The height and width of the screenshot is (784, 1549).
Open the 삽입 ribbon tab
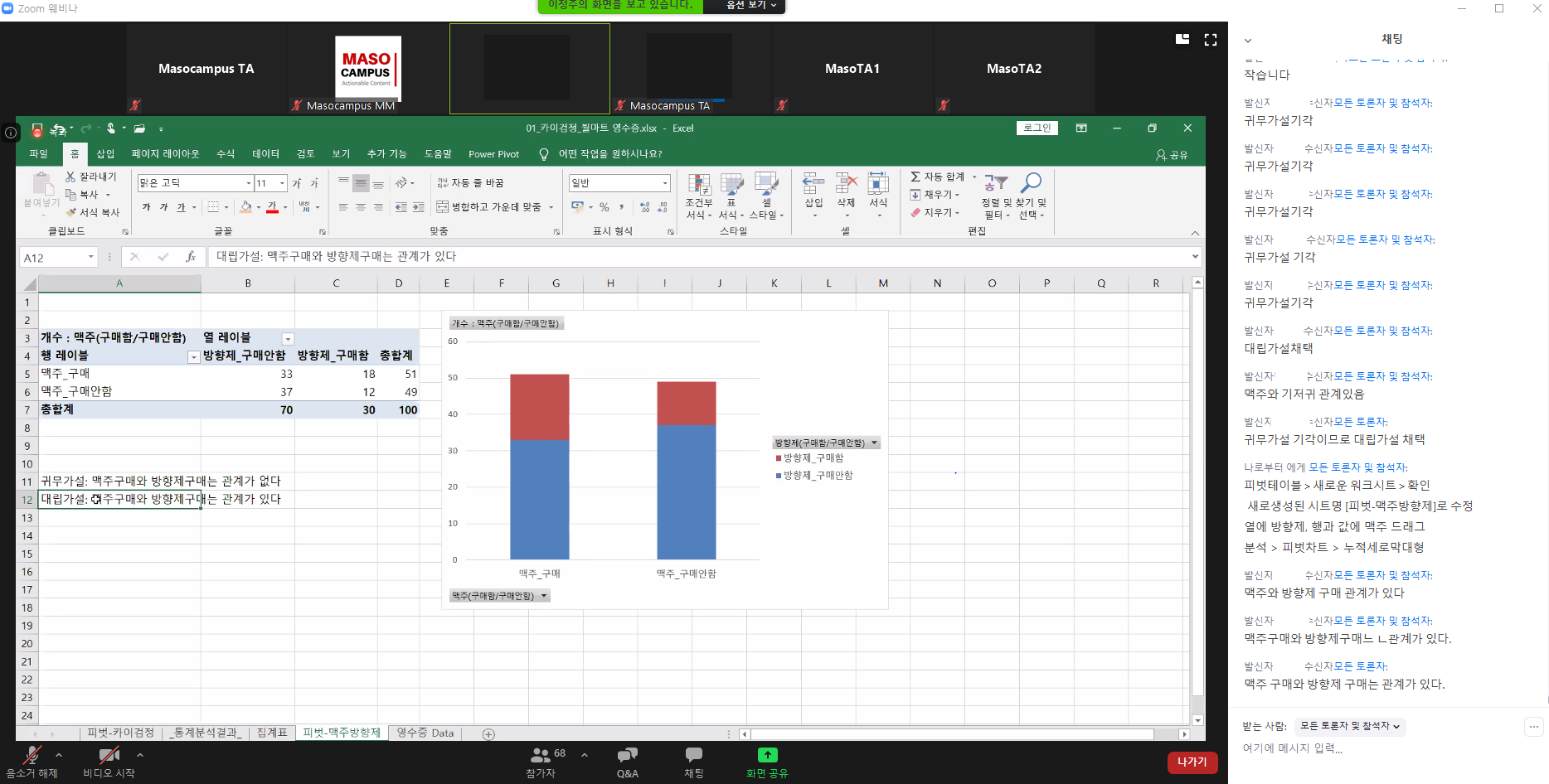click(105, 154)
